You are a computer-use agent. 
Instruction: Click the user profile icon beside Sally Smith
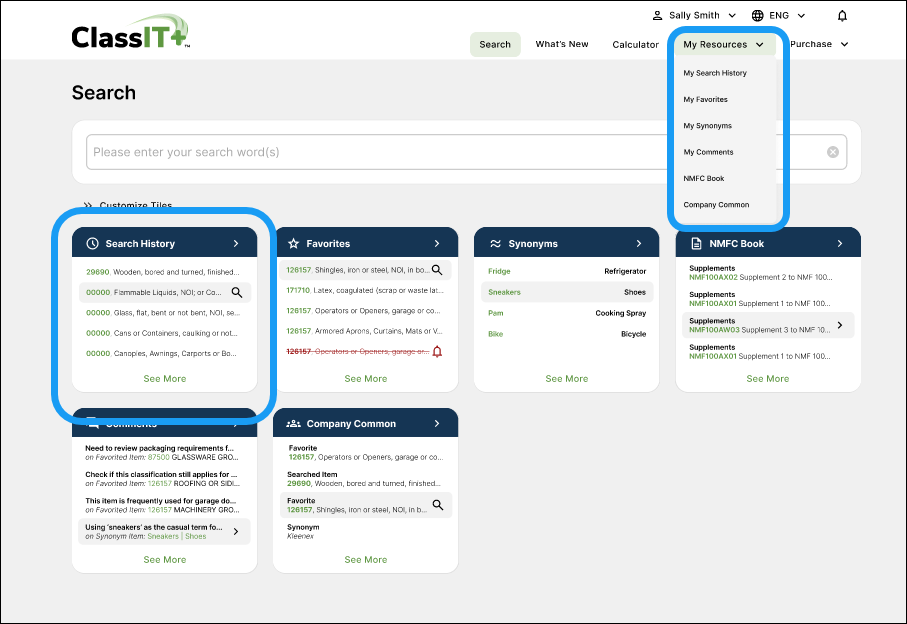click(657, 16)
